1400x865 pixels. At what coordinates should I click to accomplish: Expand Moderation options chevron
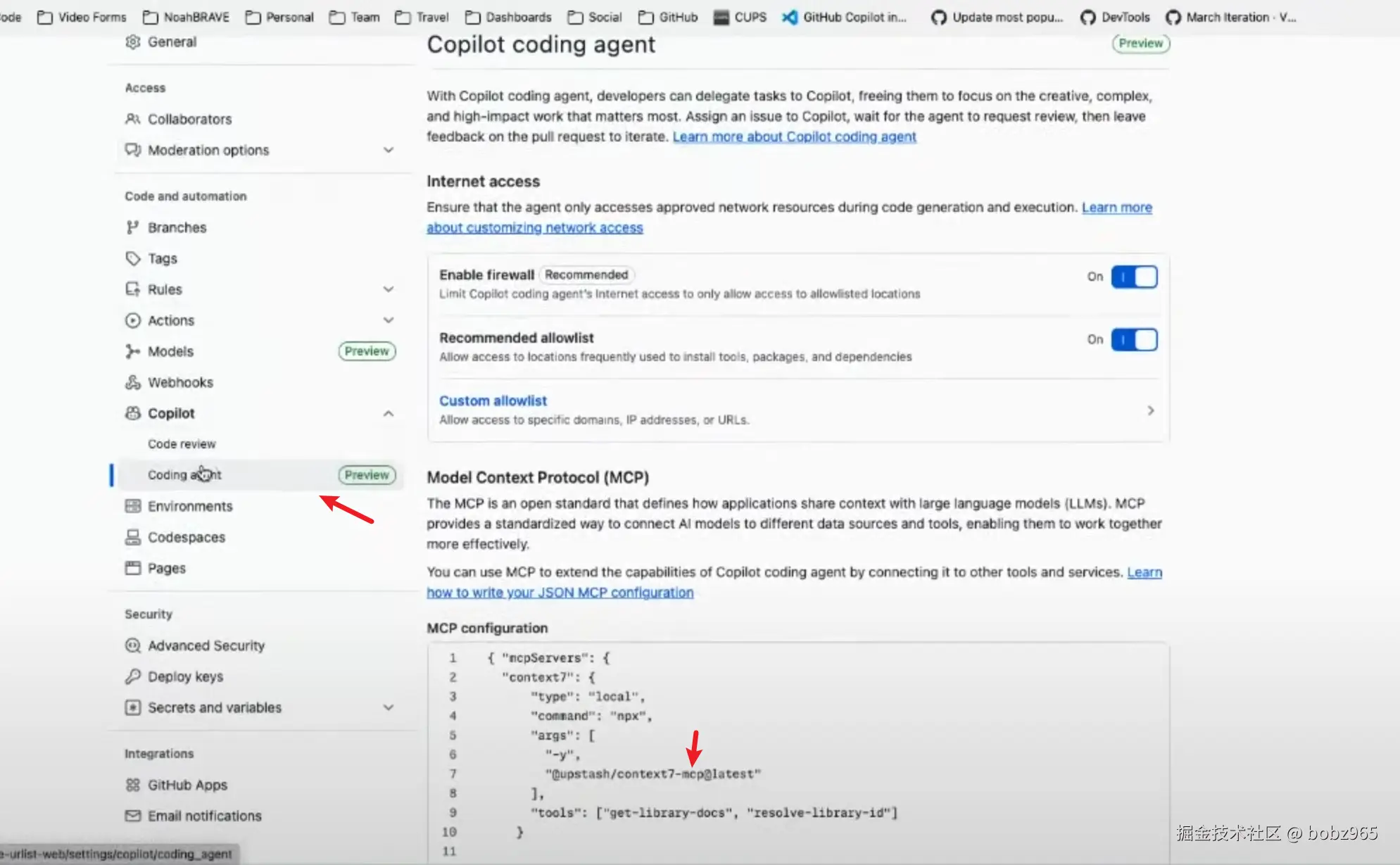coord(389,150)
